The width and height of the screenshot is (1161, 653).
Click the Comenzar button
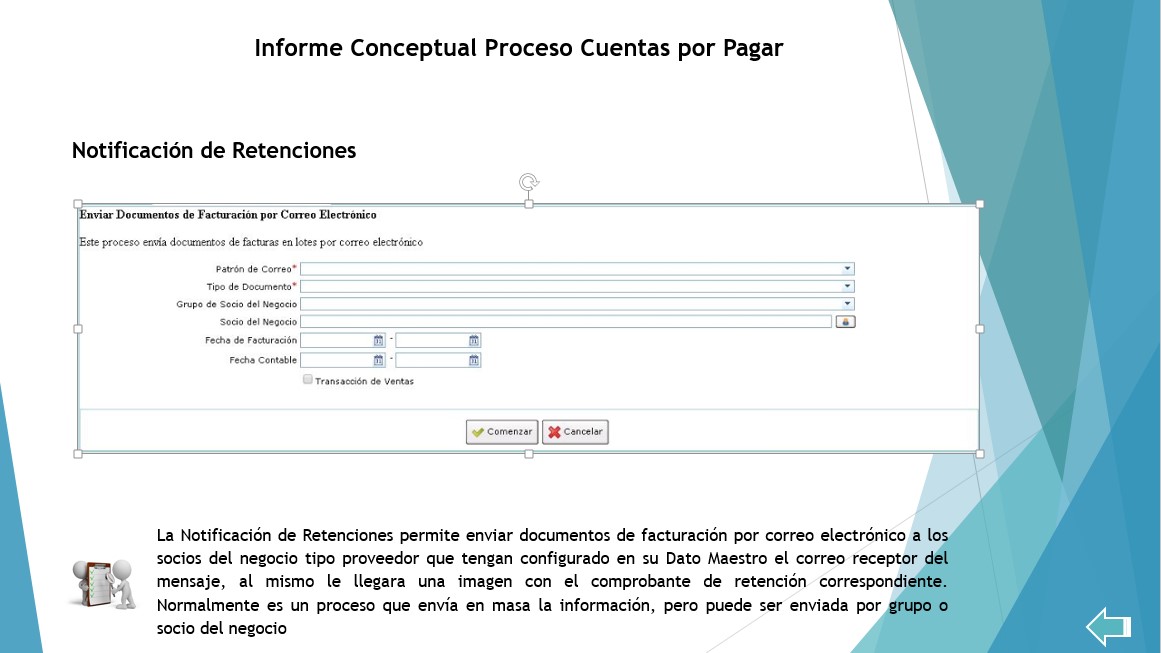tap(502, 432)
